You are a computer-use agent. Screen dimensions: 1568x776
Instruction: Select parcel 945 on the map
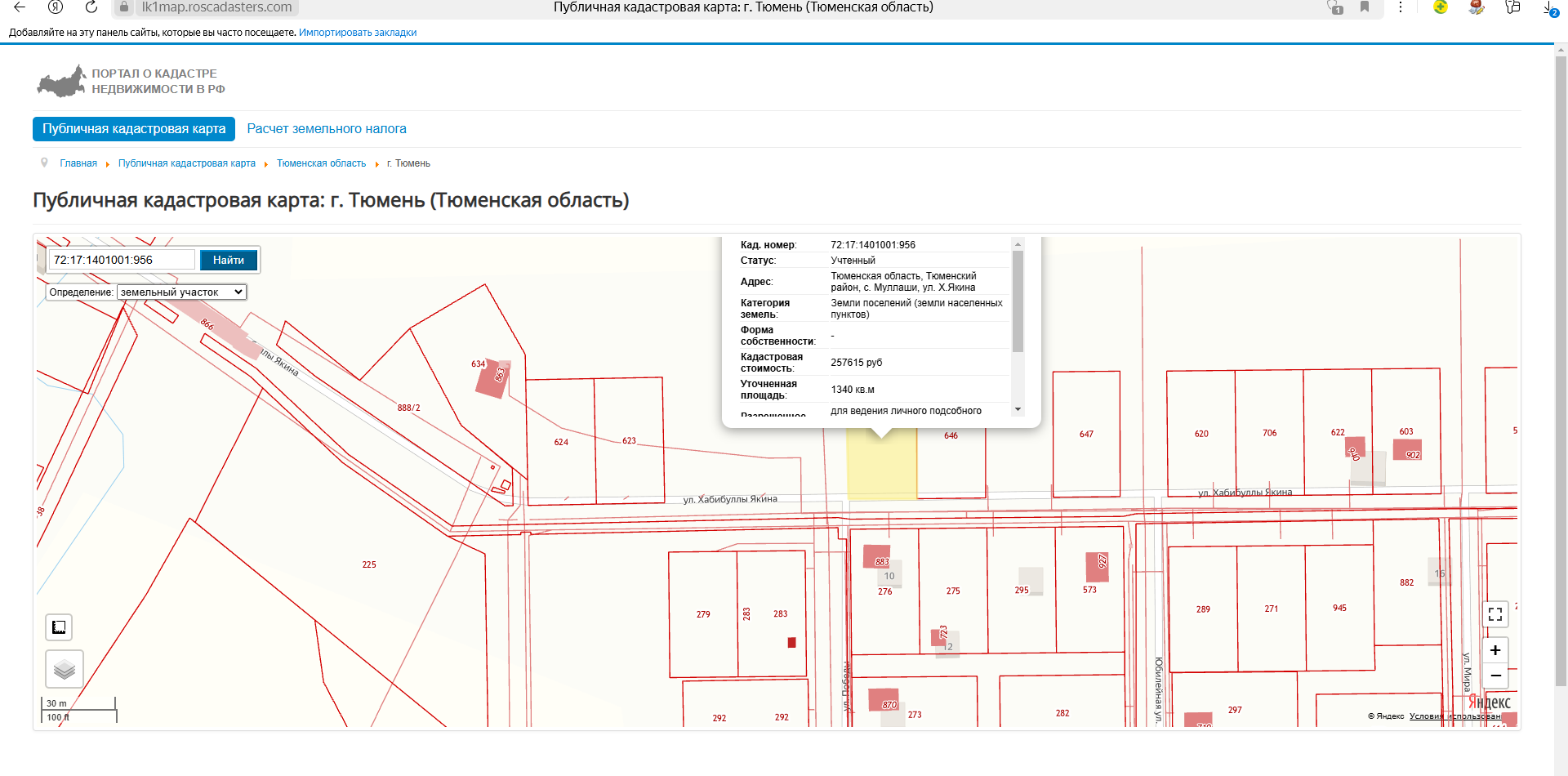tap(1339, 608)
